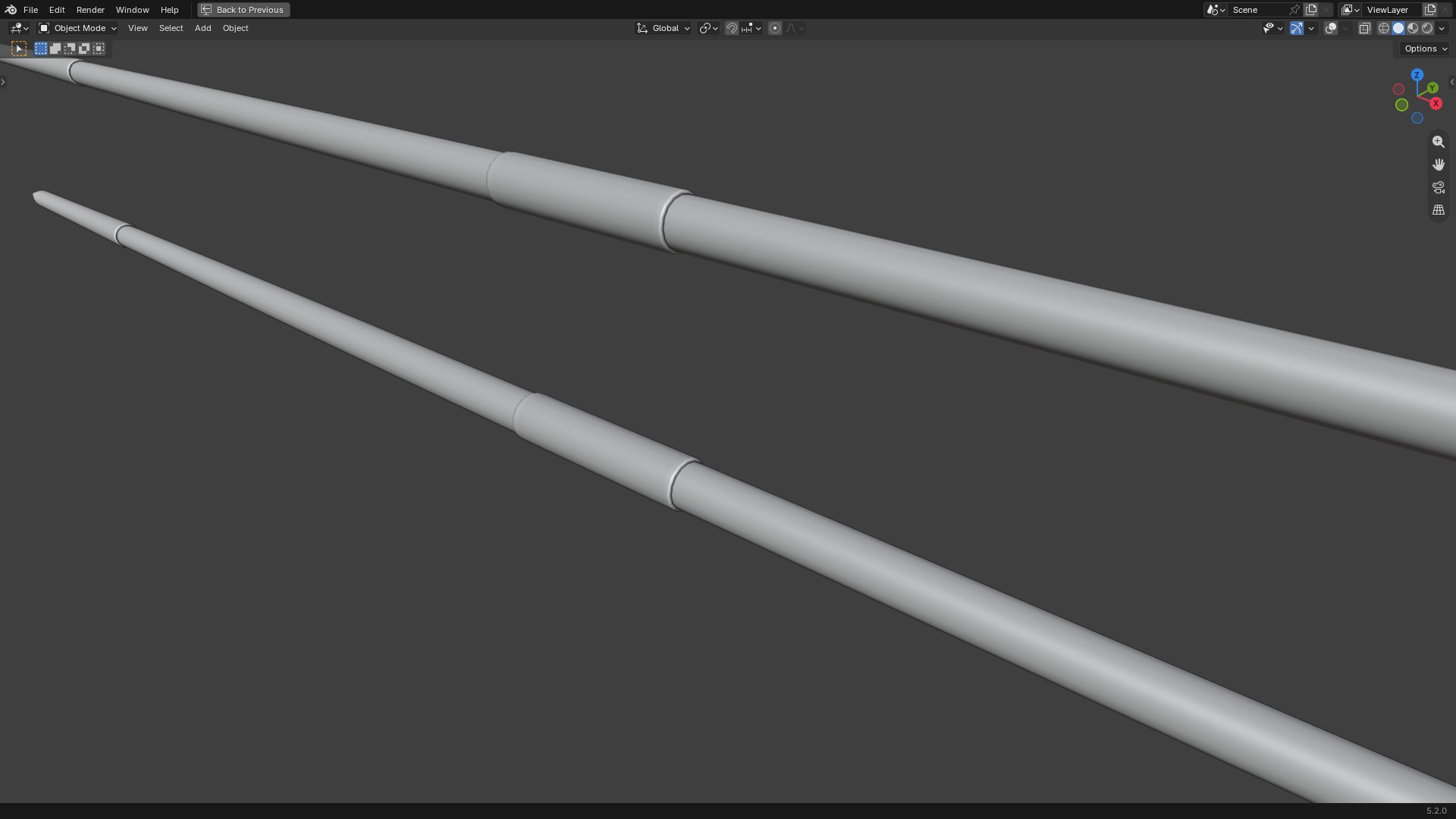Select the Tweak select tool icon
Image resolution: width=1456 pixels, height=819 pixels.
20,49
